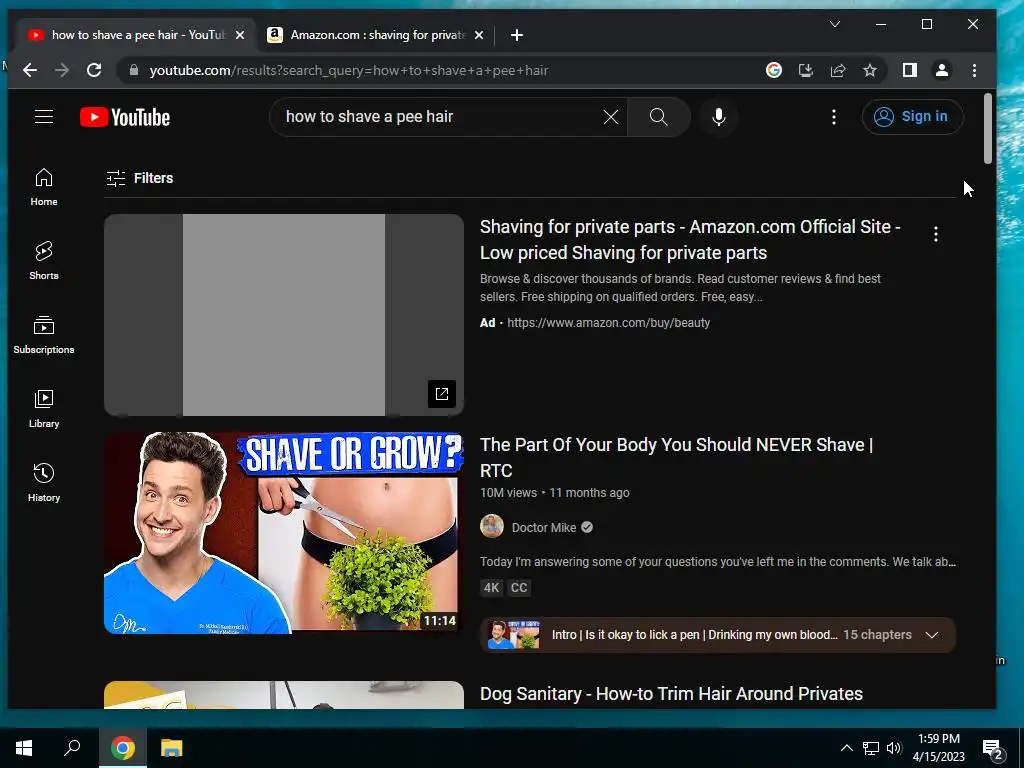This screenshot has height=768, width=1024.
Task: Toggle the Chrome side panel
Action: (910, 71)
